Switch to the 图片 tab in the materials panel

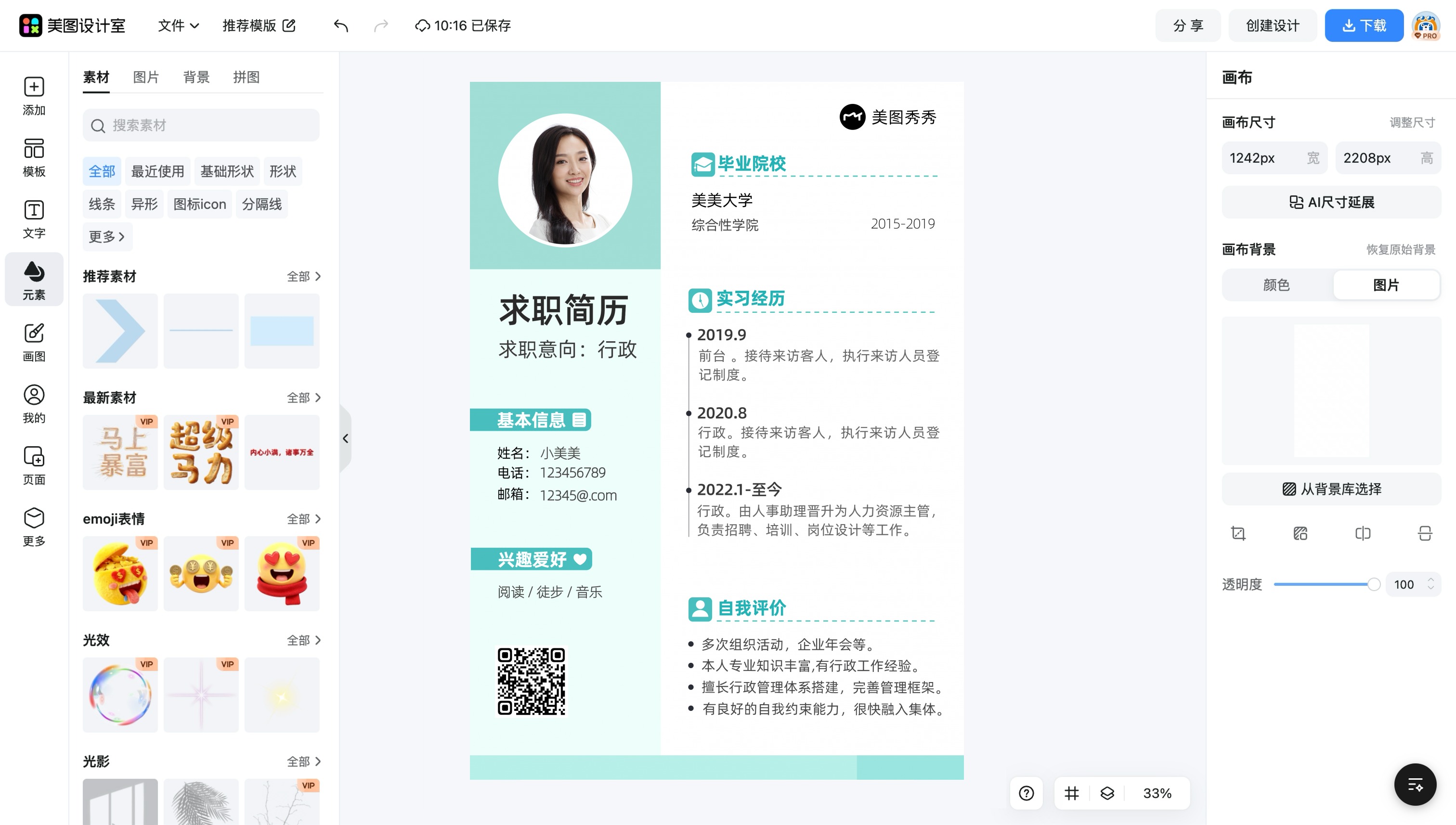coord(146,77)
